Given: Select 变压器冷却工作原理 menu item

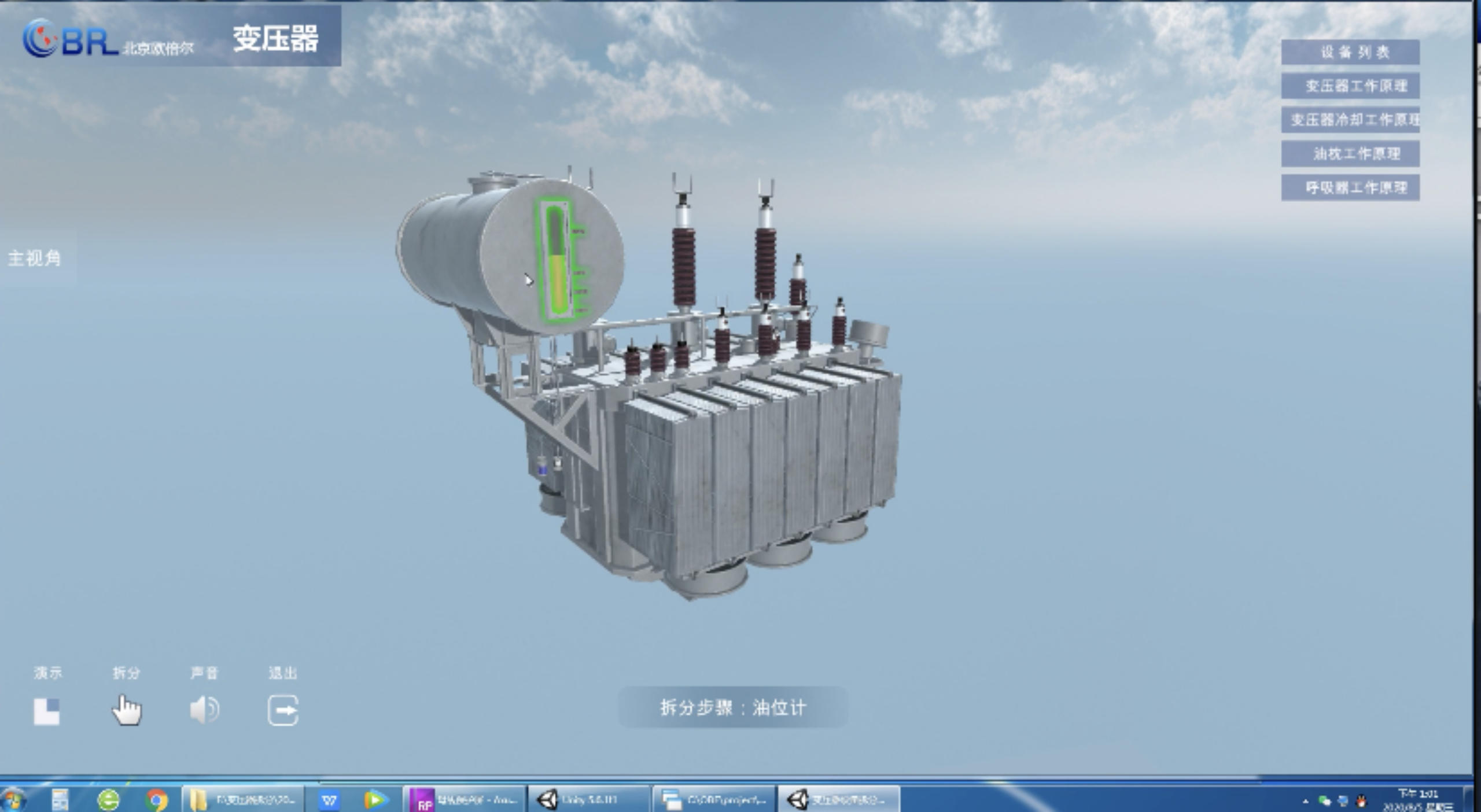Looking at the screenshot, I should pyautogui.click(x=1350, y=120).
